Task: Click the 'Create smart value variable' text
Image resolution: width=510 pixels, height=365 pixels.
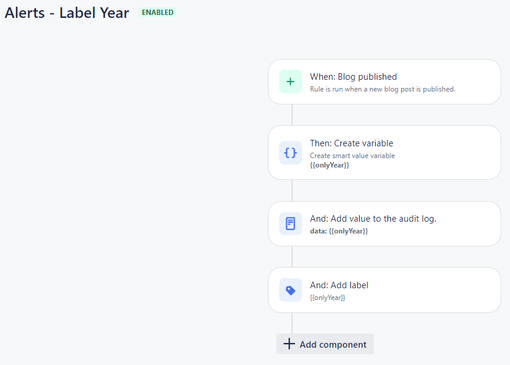Action: click(352, 156)
